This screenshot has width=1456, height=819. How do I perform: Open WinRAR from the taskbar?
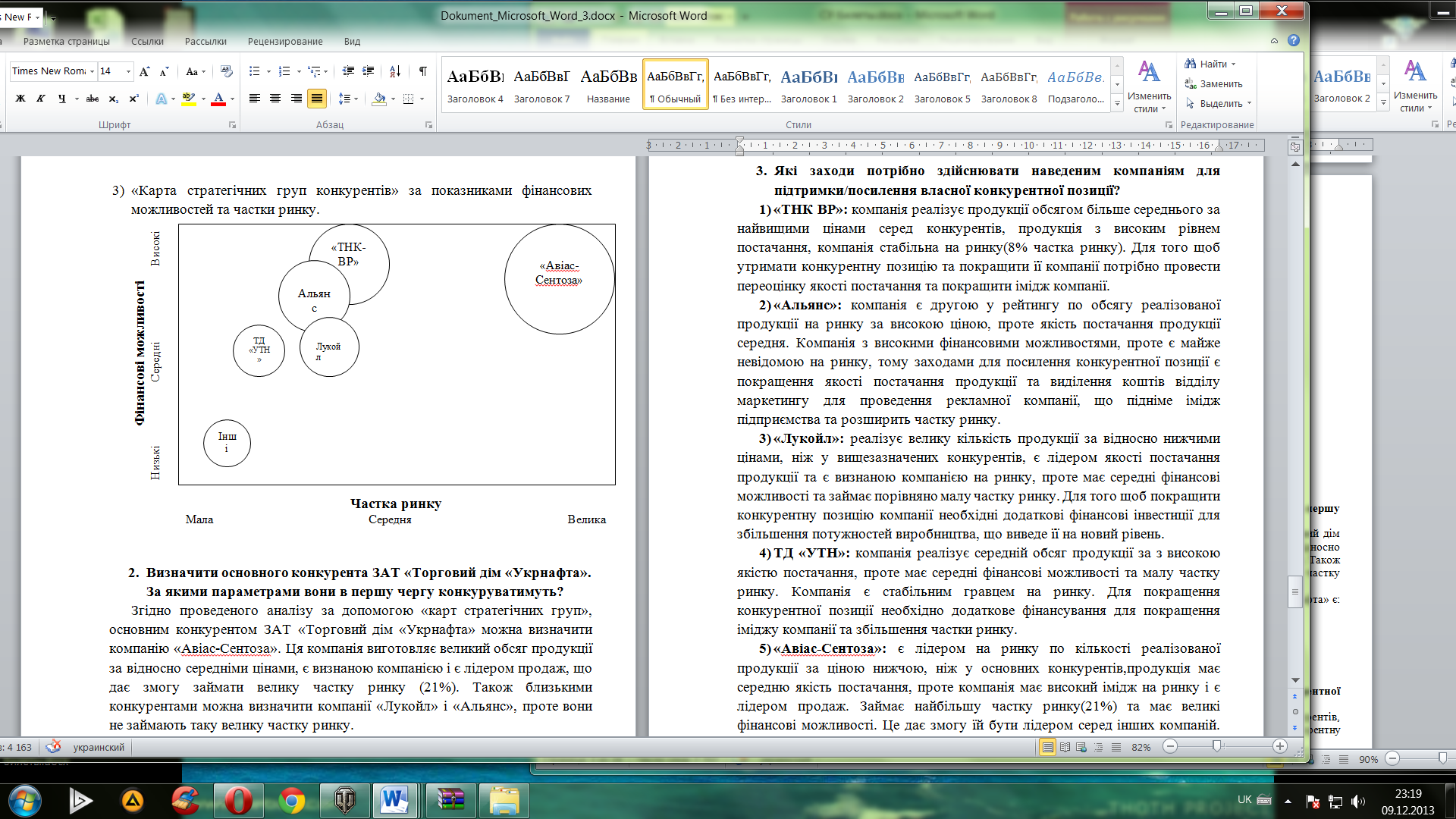[x=451, y=800]
